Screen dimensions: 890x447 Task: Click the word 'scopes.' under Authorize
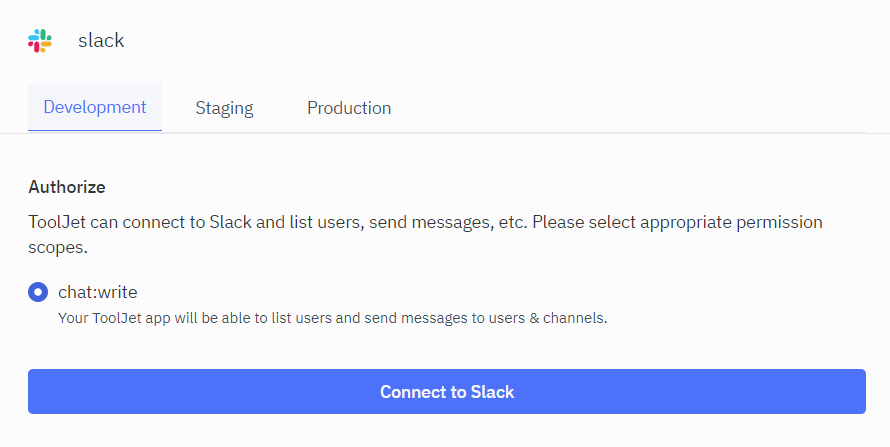(x=59, y=246)
